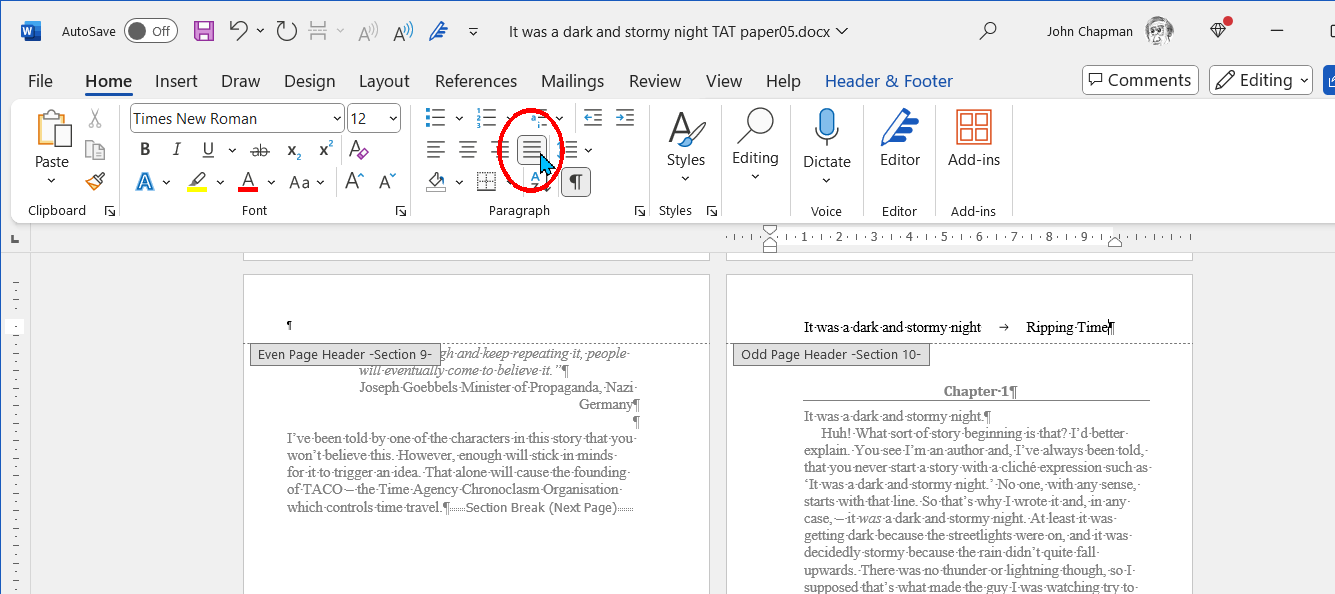Open the Layout ribbon tab
Image resolution: width=1335 pixels, height=594 pixels.
tap(384, 81)
